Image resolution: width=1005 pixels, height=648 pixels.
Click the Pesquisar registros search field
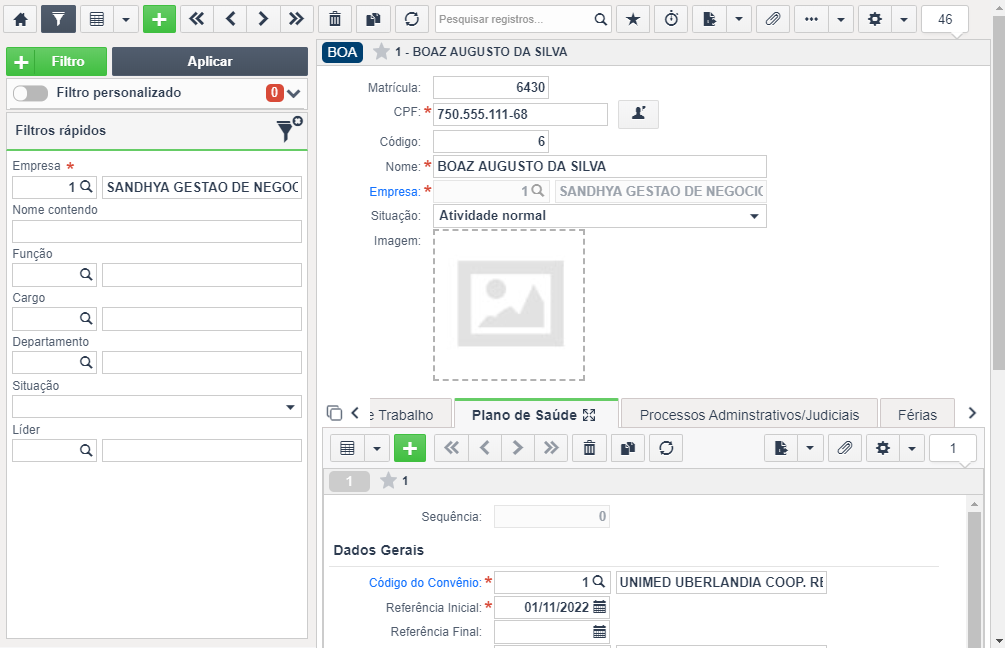click(x=514, y=19)
